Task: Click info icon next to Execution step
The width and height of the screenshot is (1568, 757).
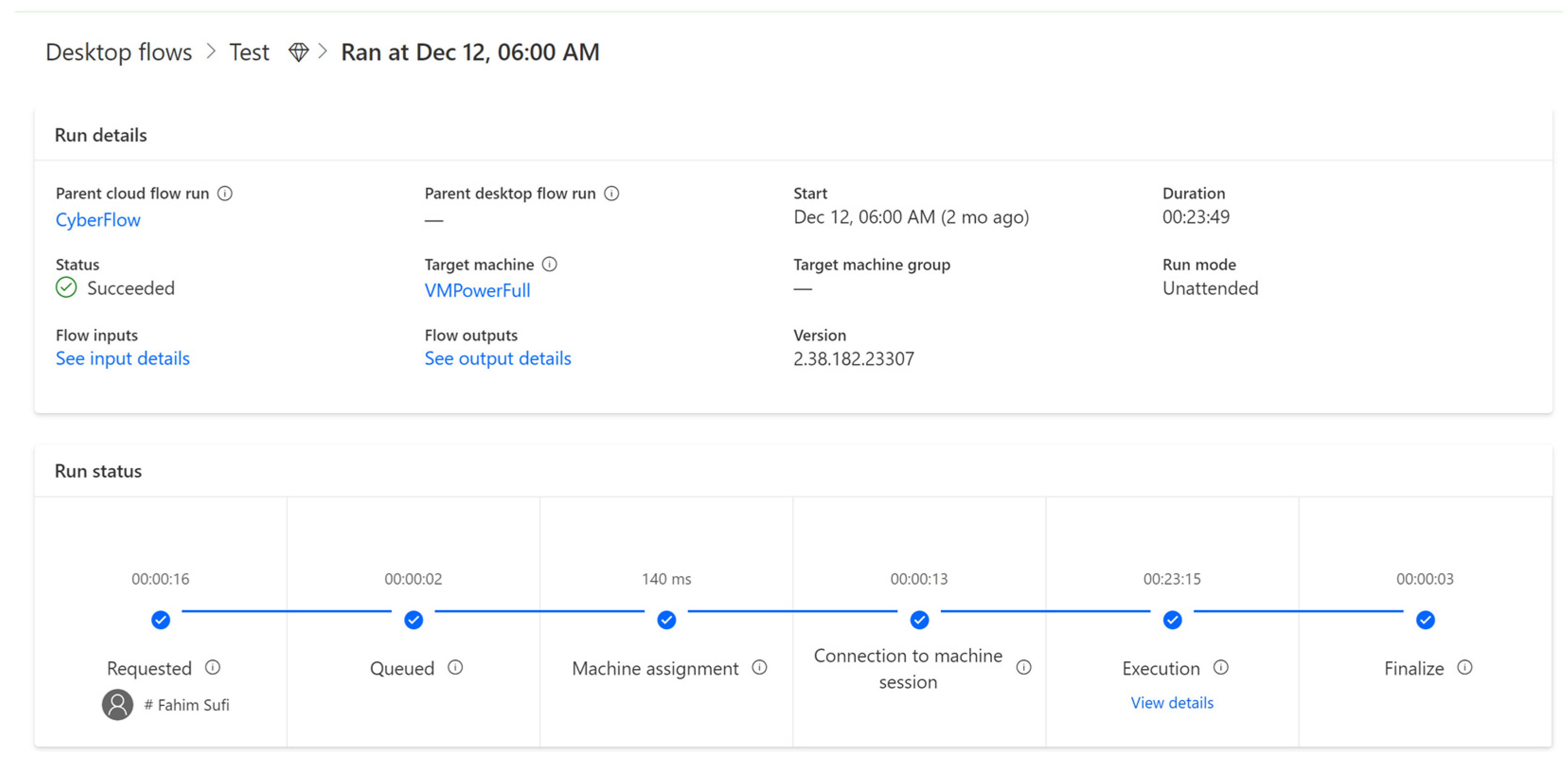Action: 1221,667
